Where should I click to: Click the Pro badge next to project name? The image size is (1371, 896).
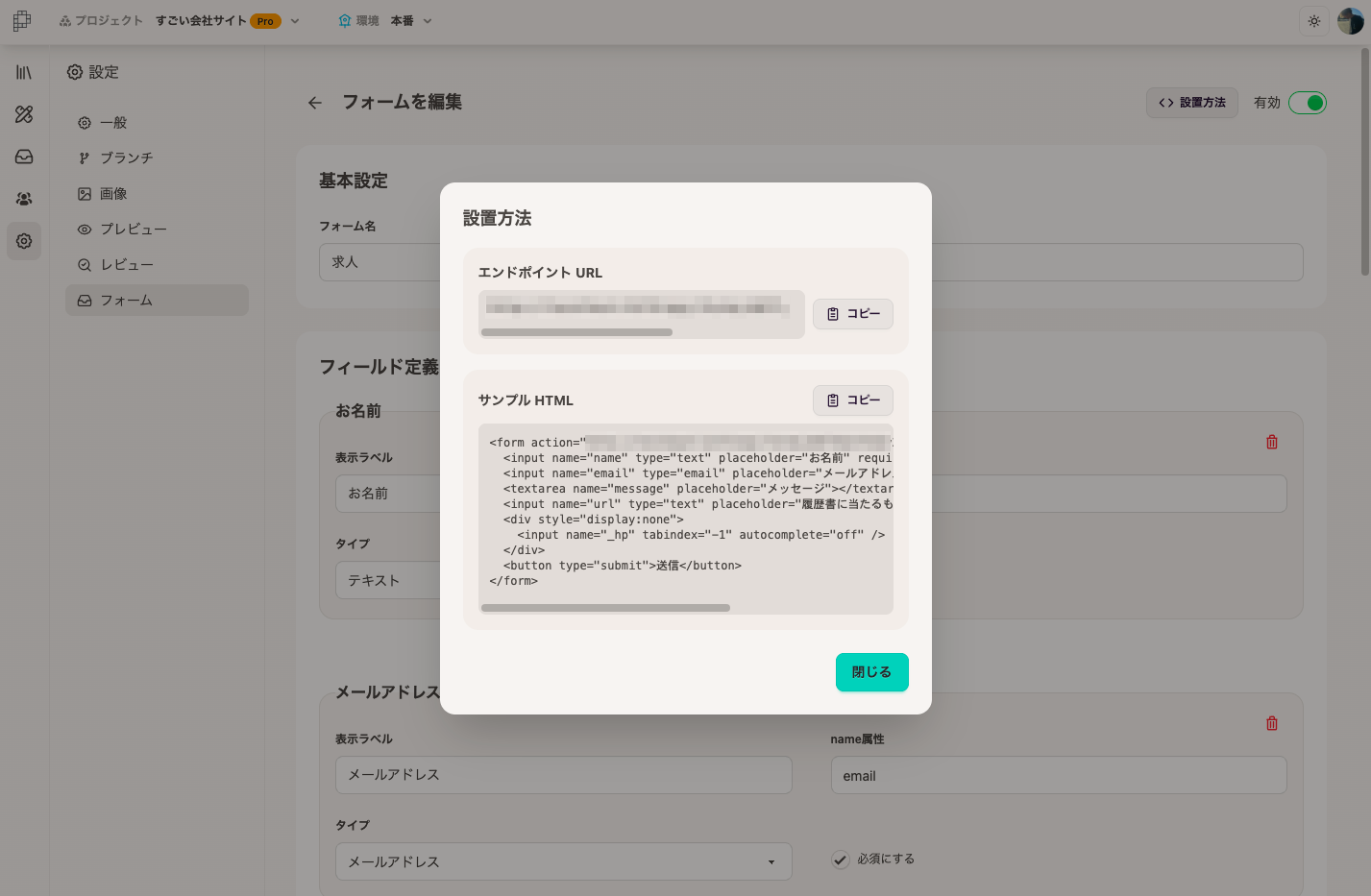point(265,21)
